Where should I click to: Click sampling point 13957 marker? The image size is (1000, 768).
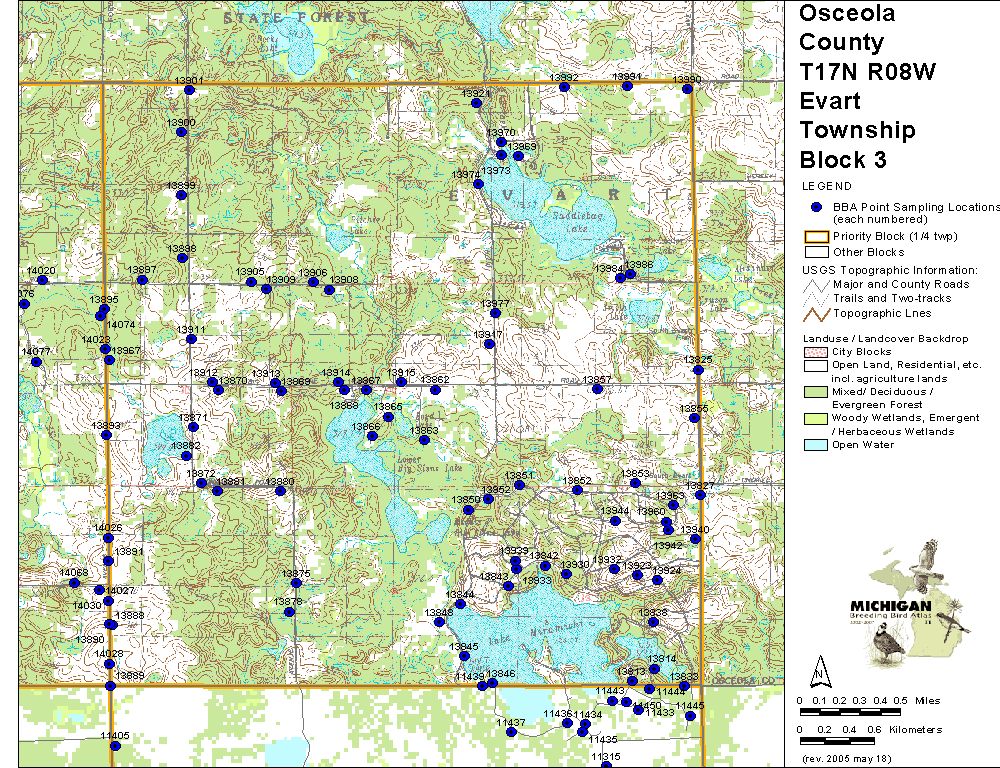click(x=597, y=388)
